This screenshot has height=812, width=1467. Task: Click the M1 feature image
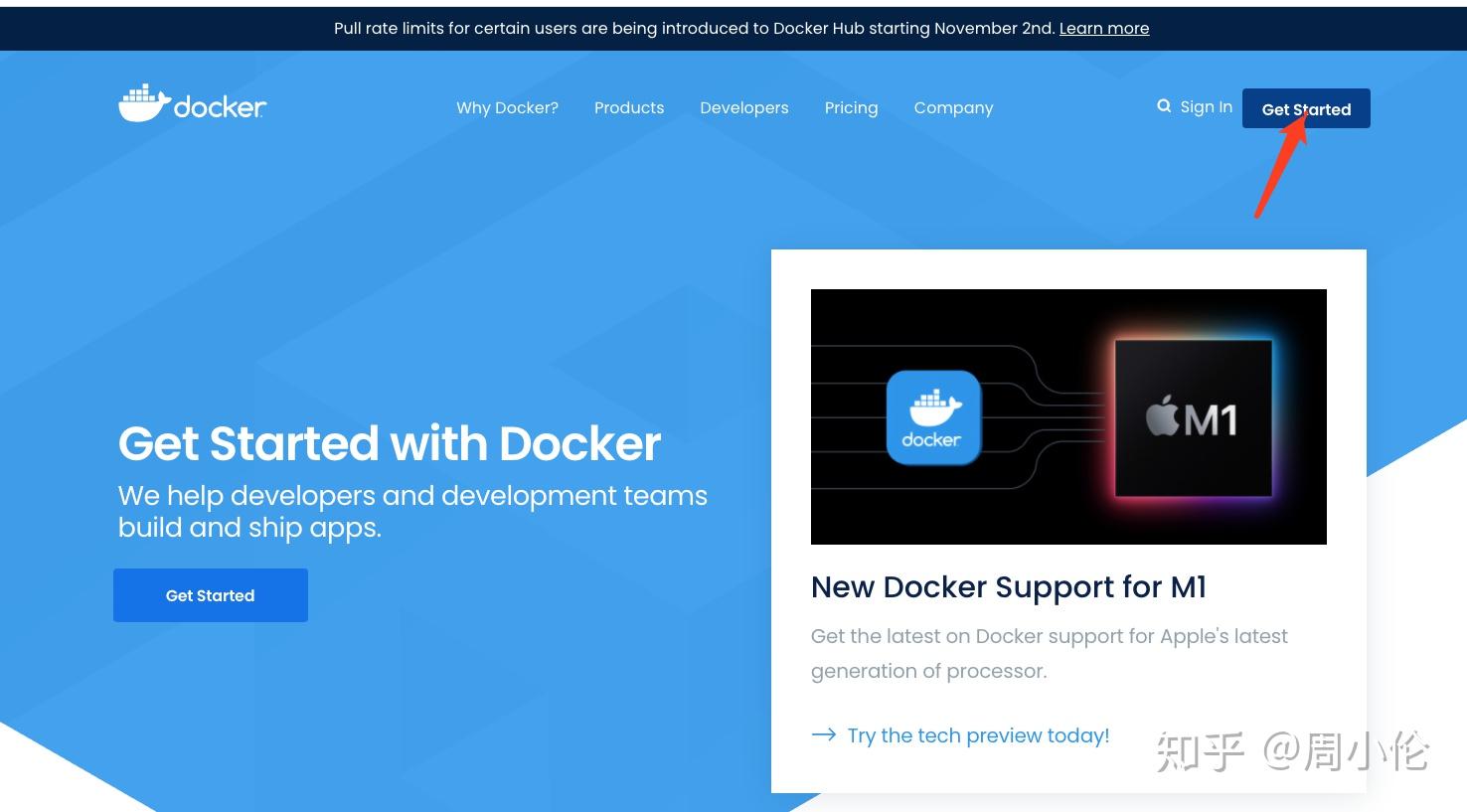click(1068, 416)
